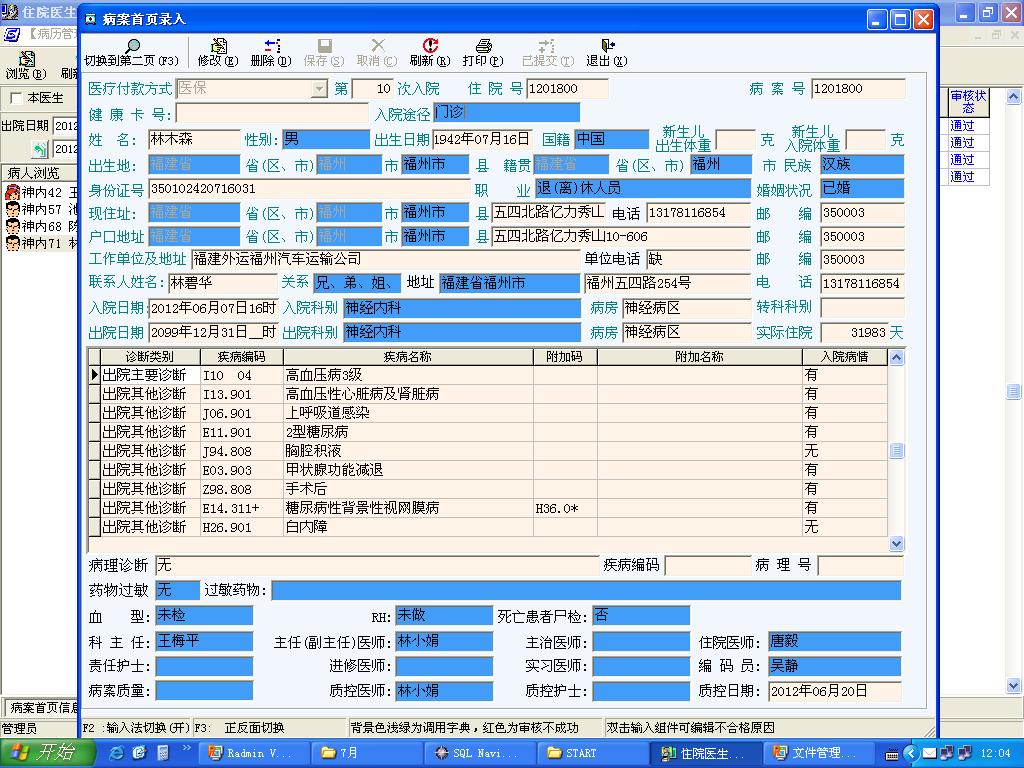This screenshot has width=1024, height=768.
Task: Select patient 神内42 icon in patient list
Action: (x=12, y=192)
